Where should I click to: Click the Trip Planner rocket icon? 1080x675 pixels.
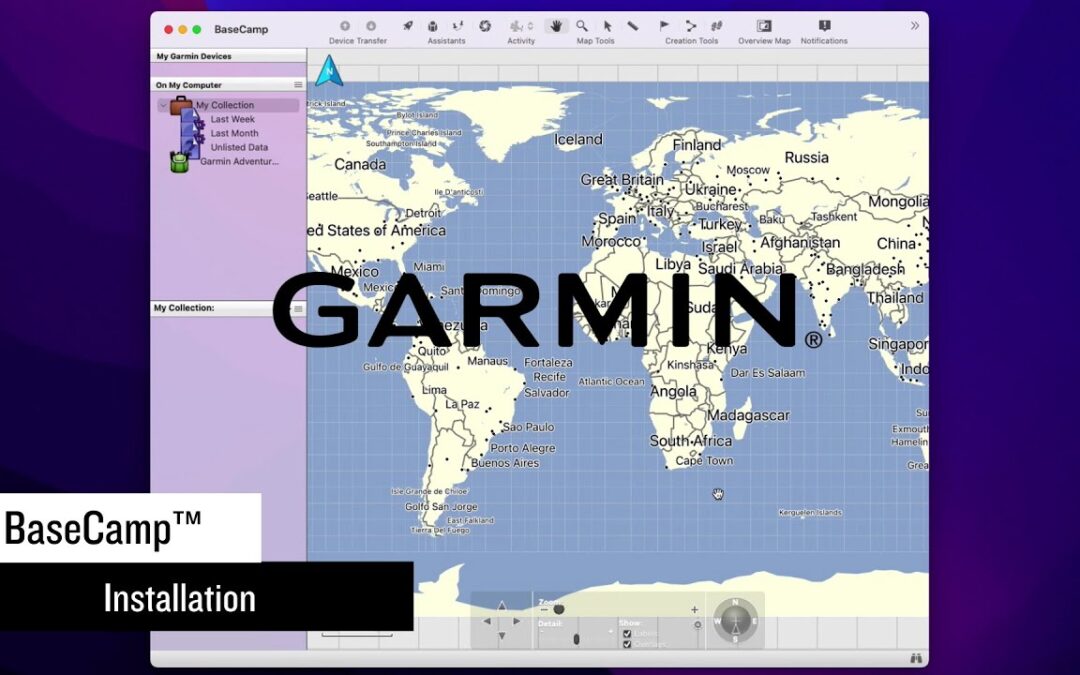(407, 26)
